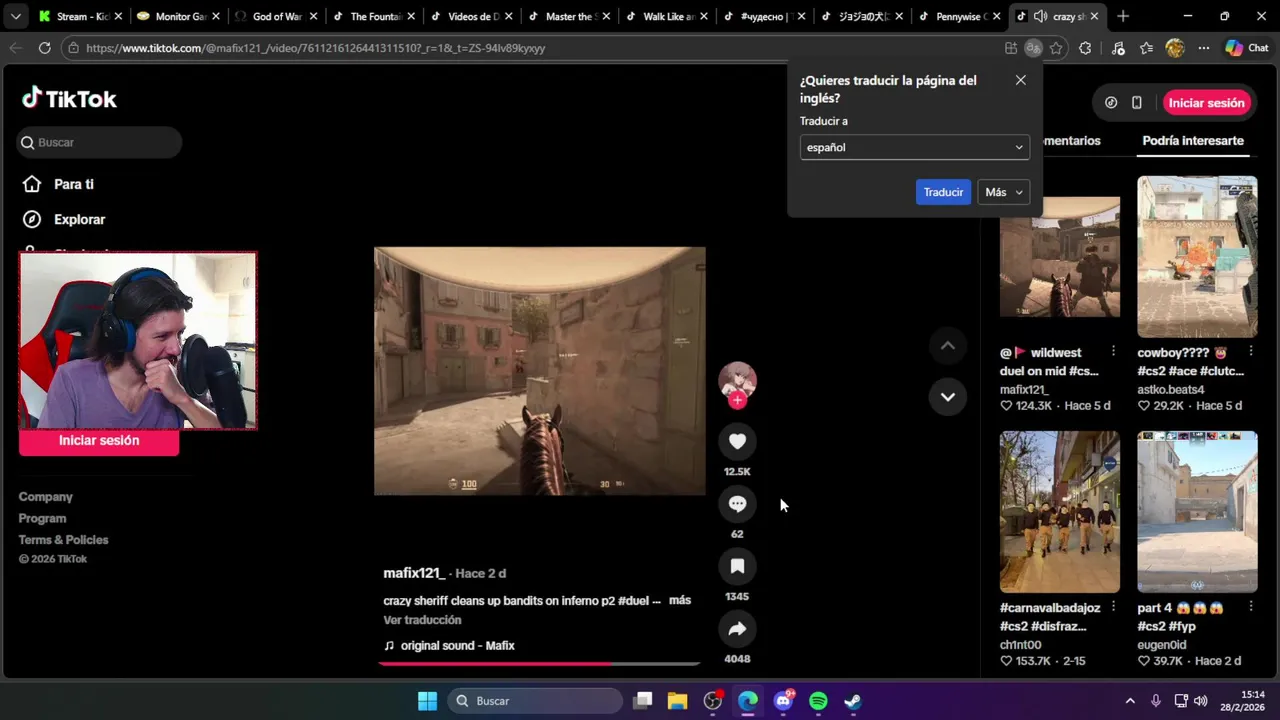Switch to Pennywise tab
This screenshot has width=1280, height=720.
click(959, 16)
